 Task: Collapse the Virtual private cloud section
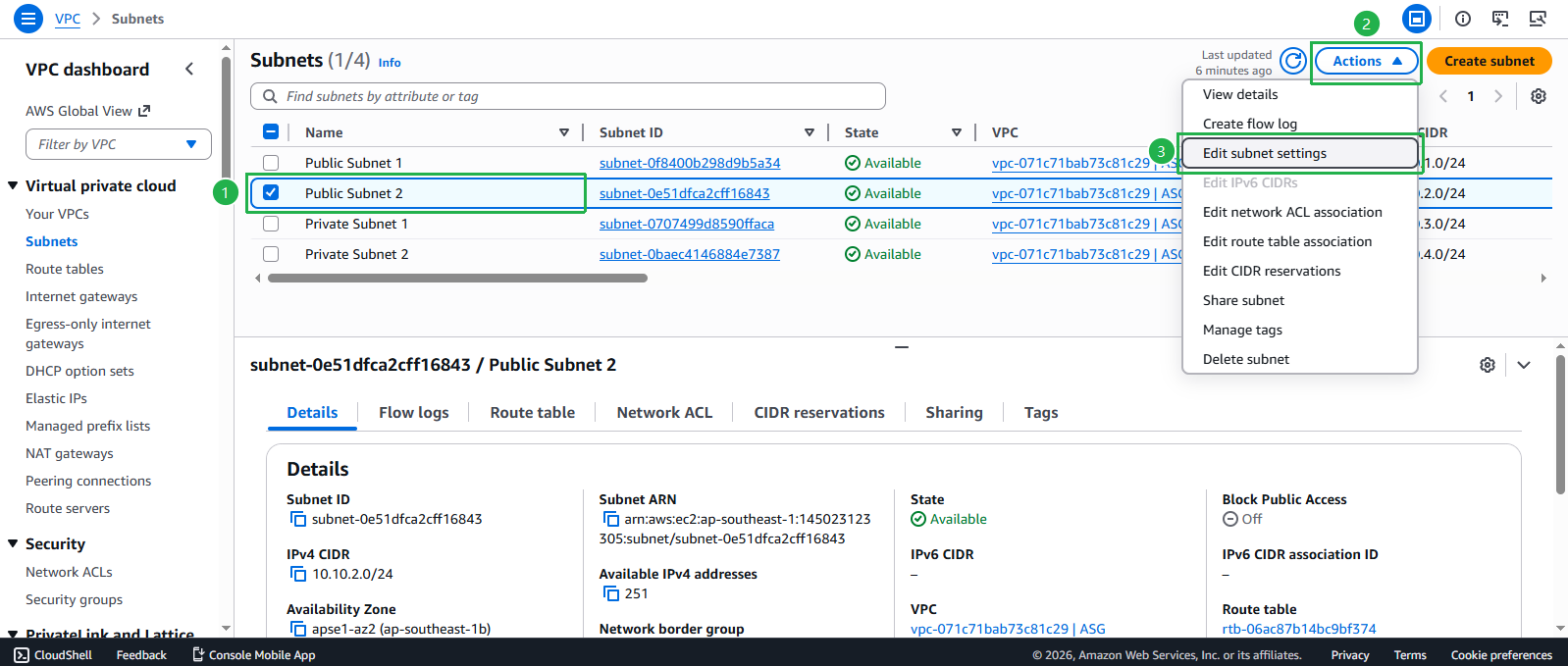pyautogui.click(x=14, y=185)
